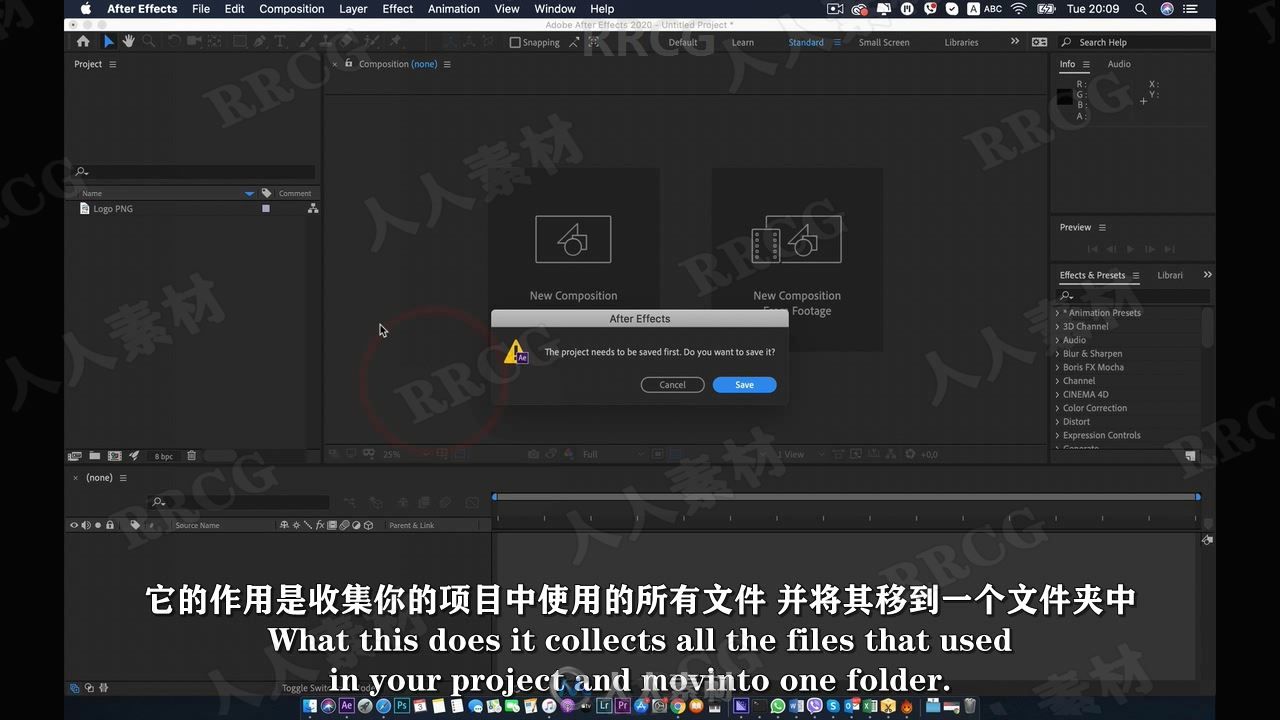Open Photoshop from the Dock

coord(401,706)
